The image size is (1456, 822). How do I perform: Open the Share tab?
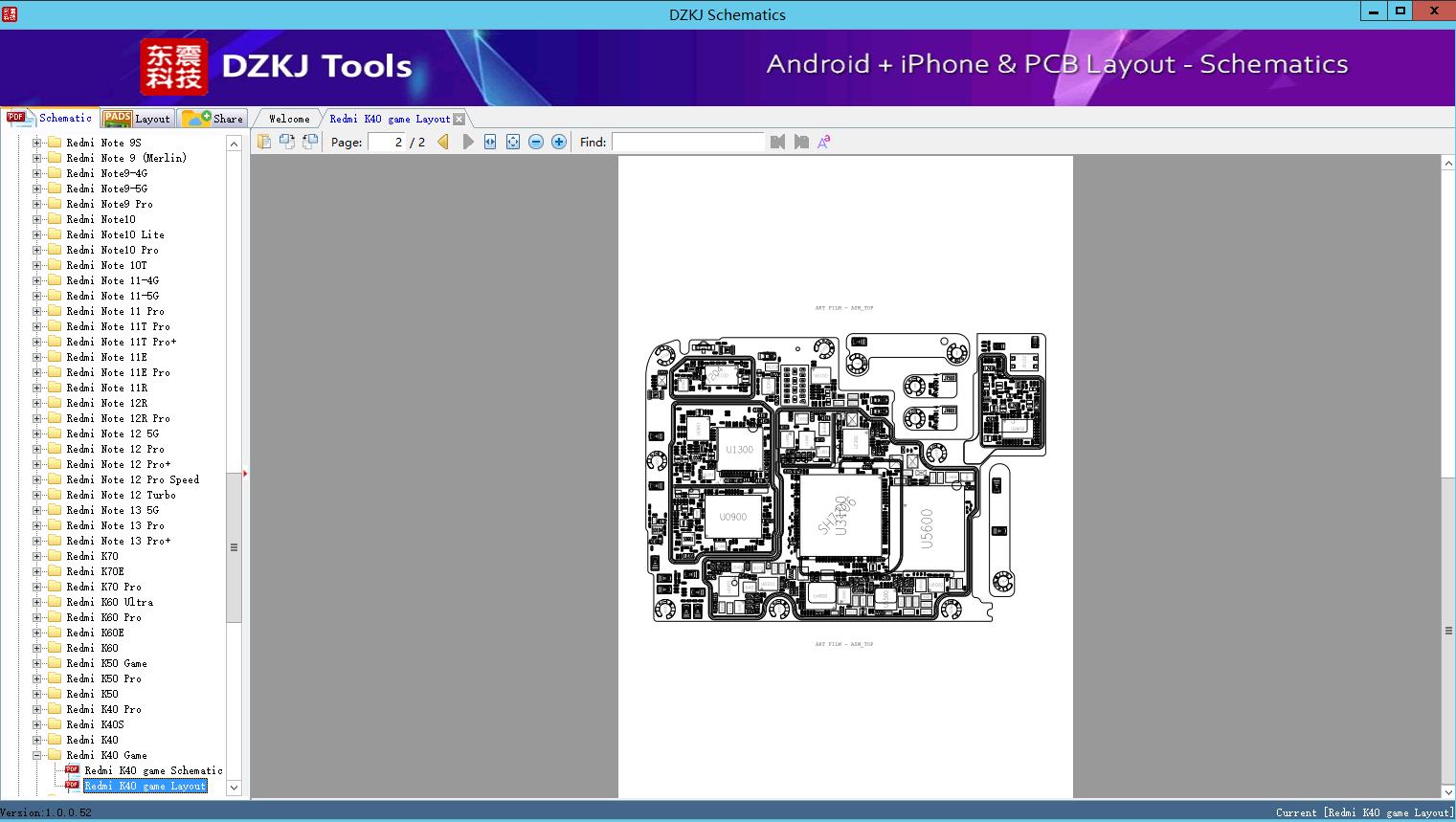[213, 119]
